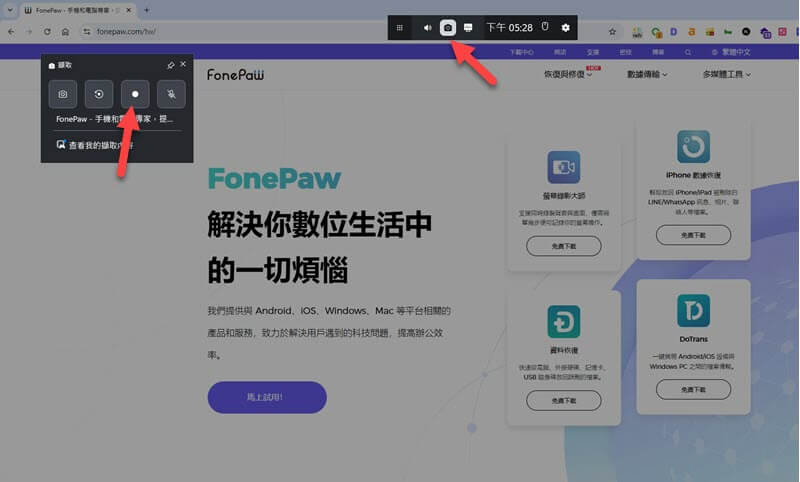The image size is (800, 482).
Task: Expand the 多媒體工具 menu
Action: coord(727,74)
